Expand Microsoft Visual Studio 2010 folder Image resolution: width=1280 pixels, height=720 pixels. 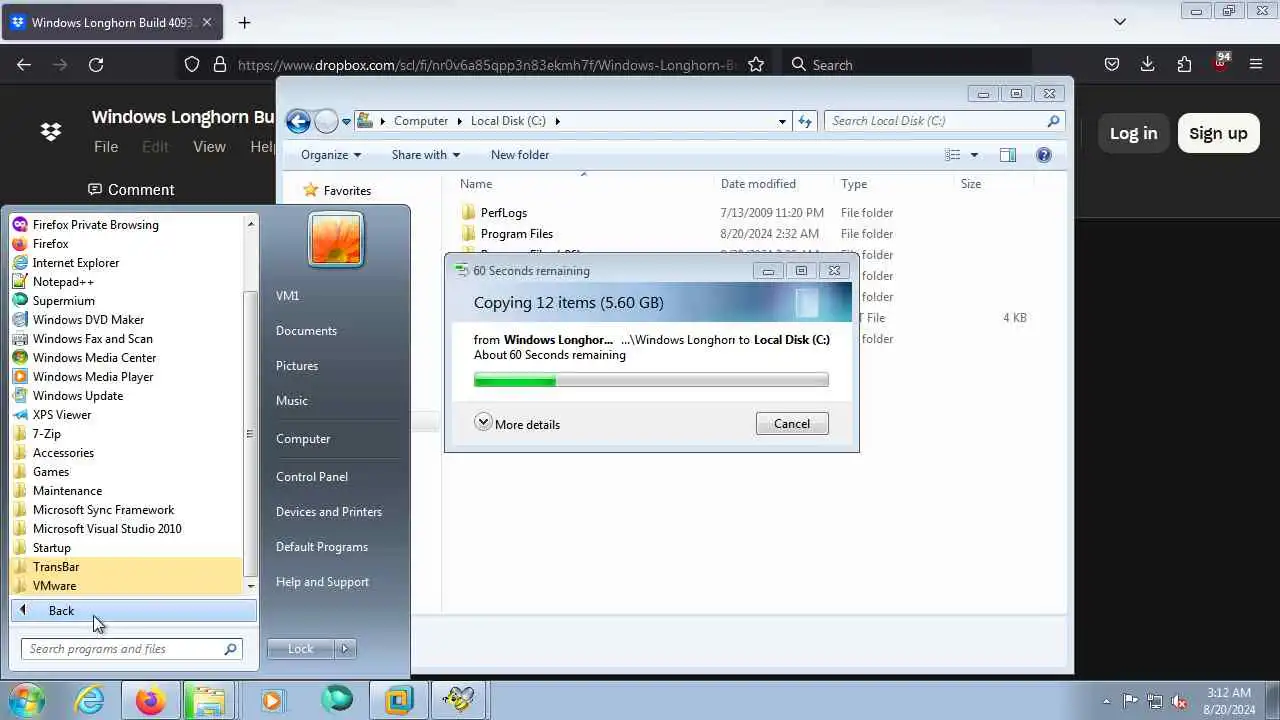click(x=107, y=529)
